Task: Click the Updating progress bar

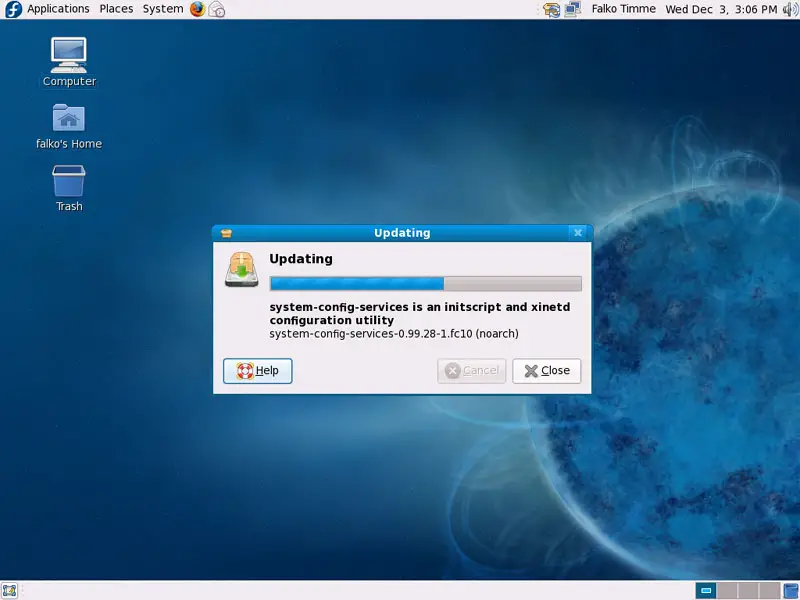Action: tap(426, 284)
